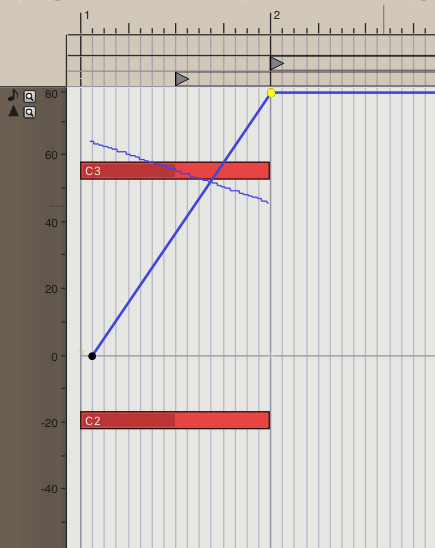This screenshot has width=435, height=548.
Task: Click the gray marker arrow in lower lane
Action: (x=182, y=79)
